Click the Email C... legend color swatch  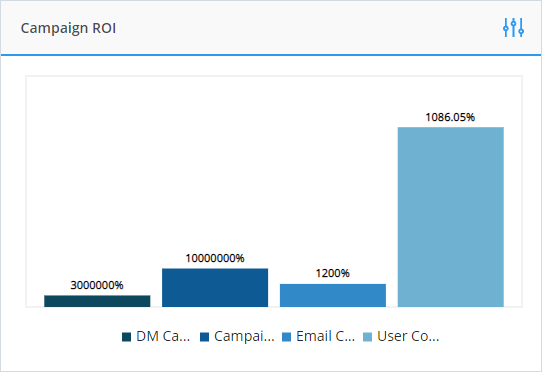coord(287,337)
